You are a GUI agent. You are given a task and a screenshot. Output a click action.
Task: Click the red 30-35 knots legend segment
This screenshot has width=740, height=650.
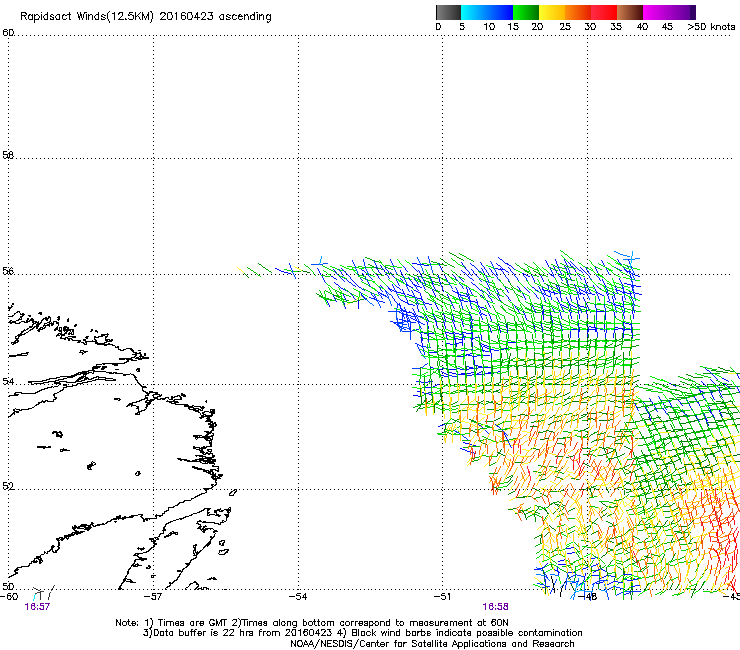(604, 12)
